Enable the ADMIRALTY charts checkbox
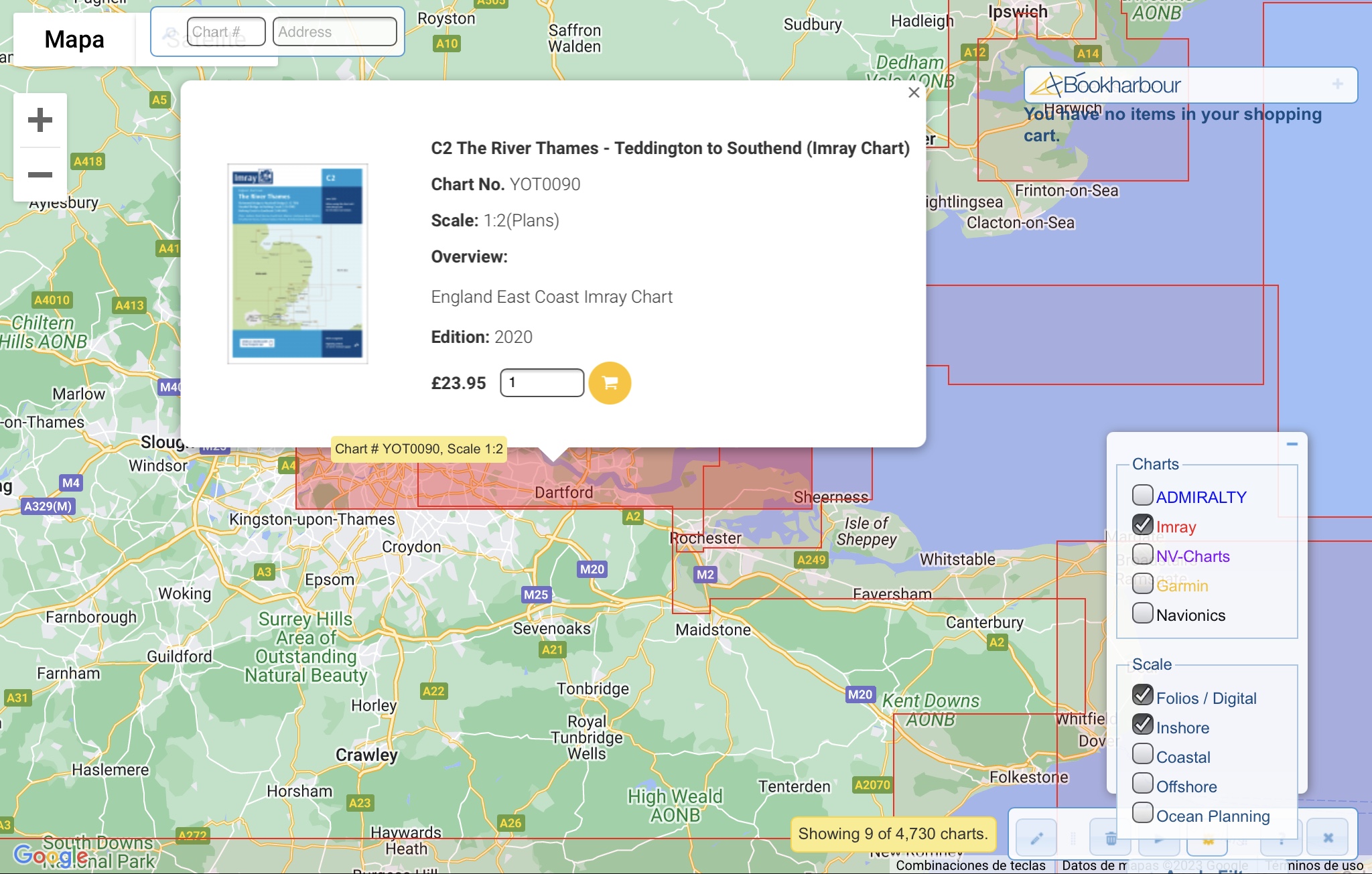This screenshot has width=1372, height=874. pyautogui.click(x=1142, y=496)
